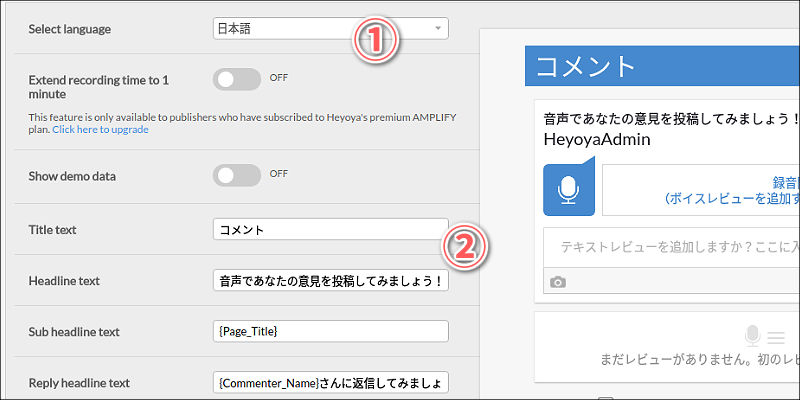Click the Headline text label
This screenshot has height=400, width=800.
click(x=64, y=281)
